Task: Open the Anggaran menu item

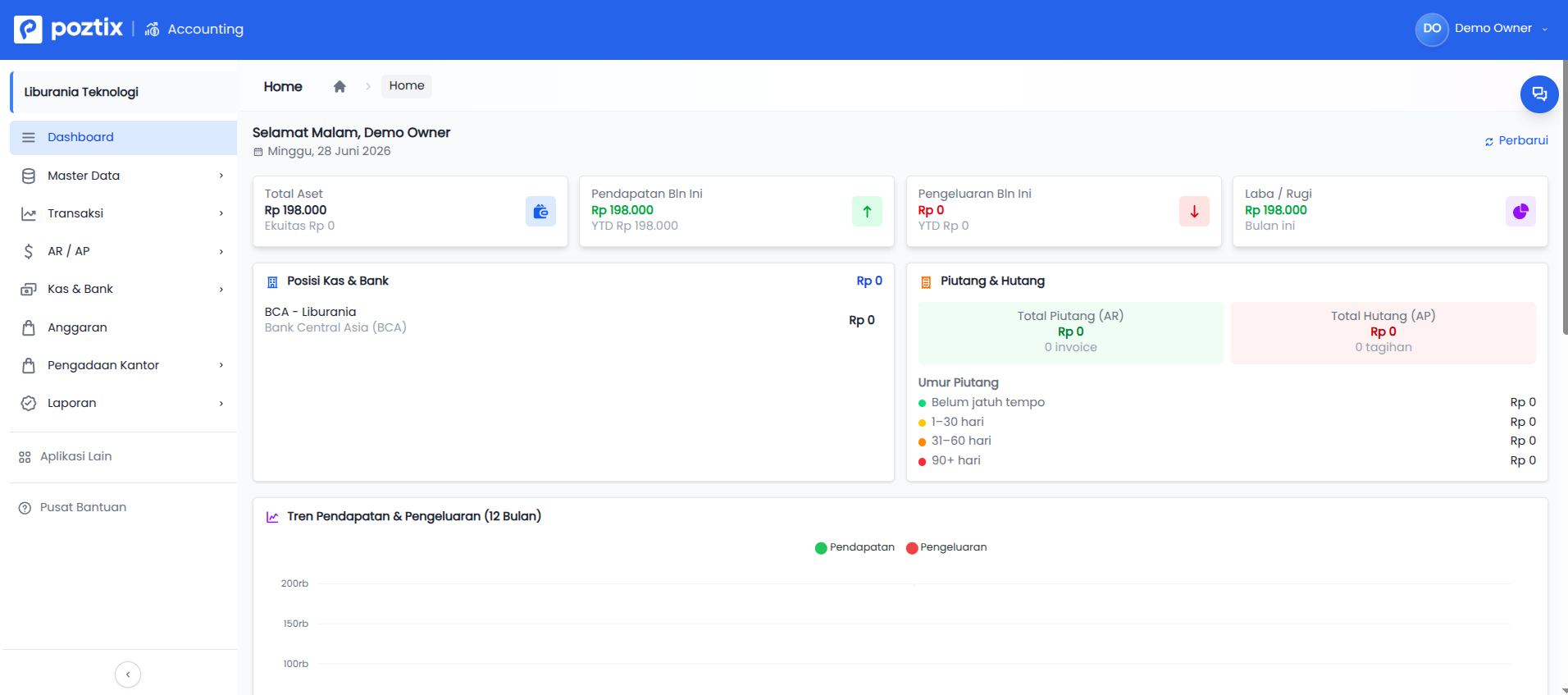Action: click(123, 327)
